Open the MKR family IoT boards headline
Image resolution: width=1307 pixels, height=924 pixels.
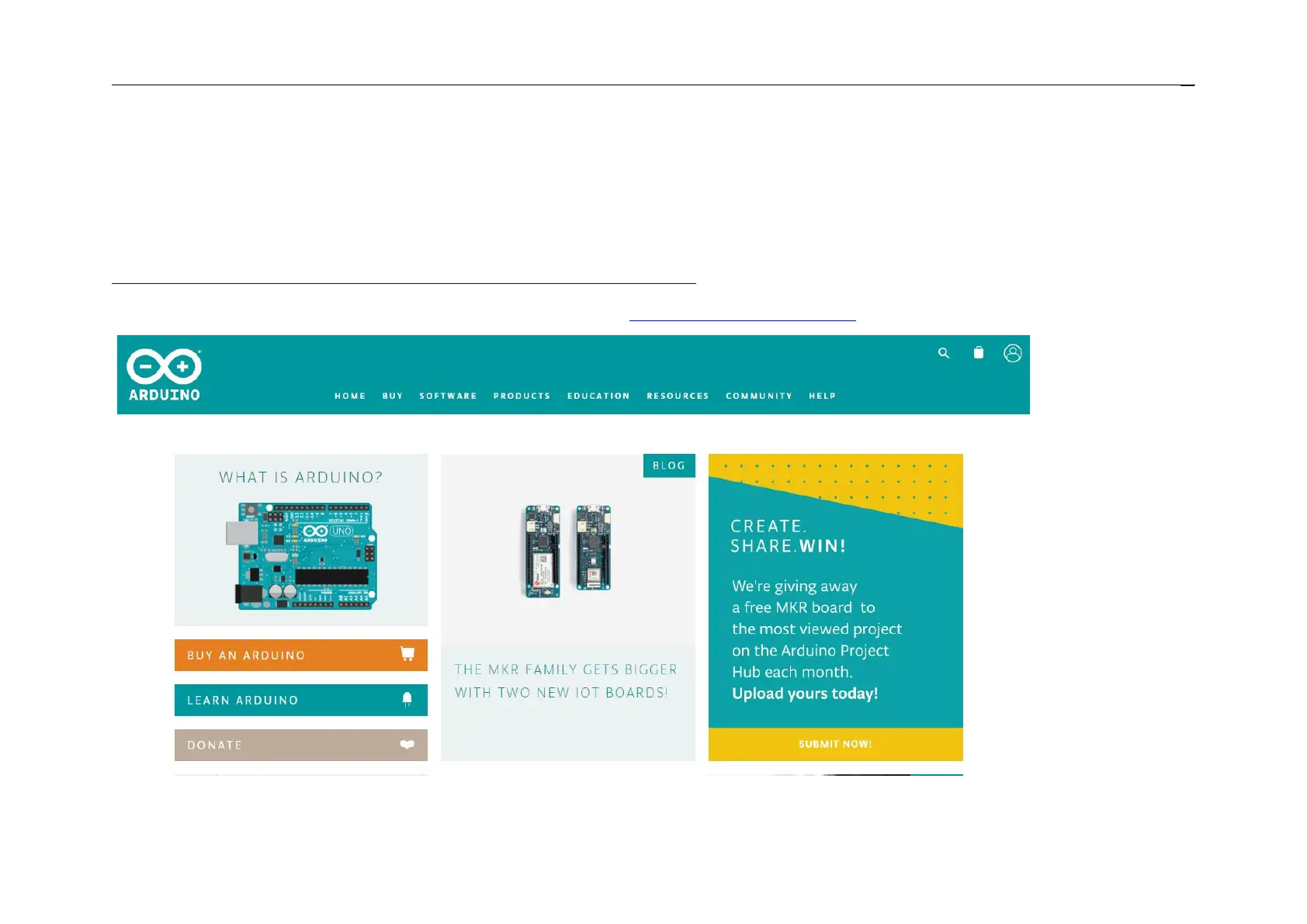(567, 681)
